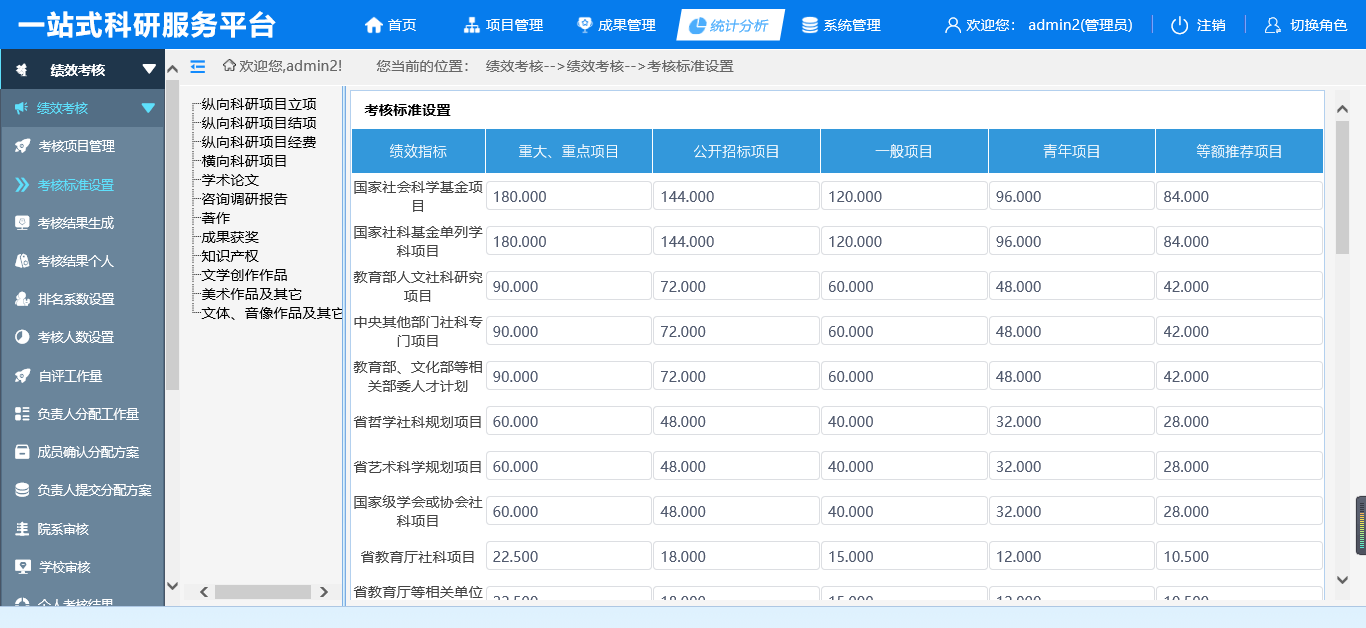
Task: Click the 切换角色 user switch icon
Action: pos(1273,25)
